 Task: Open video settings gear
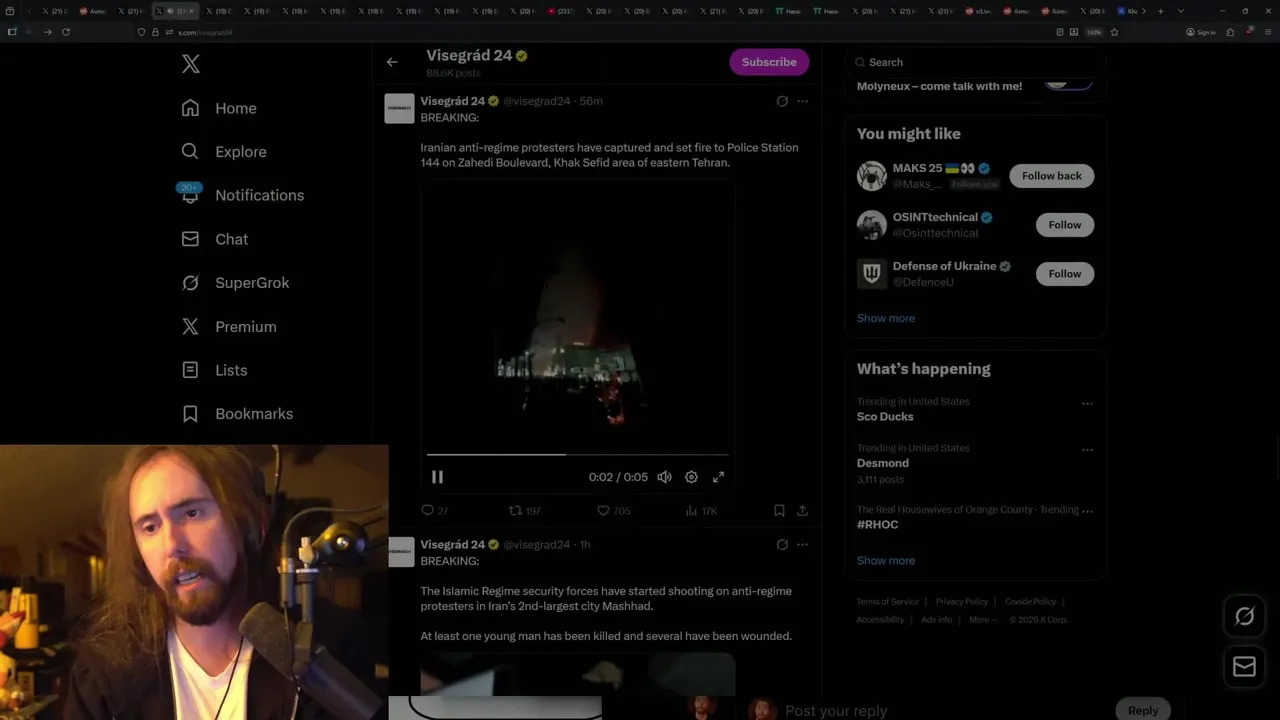click(x=691, y=477)
